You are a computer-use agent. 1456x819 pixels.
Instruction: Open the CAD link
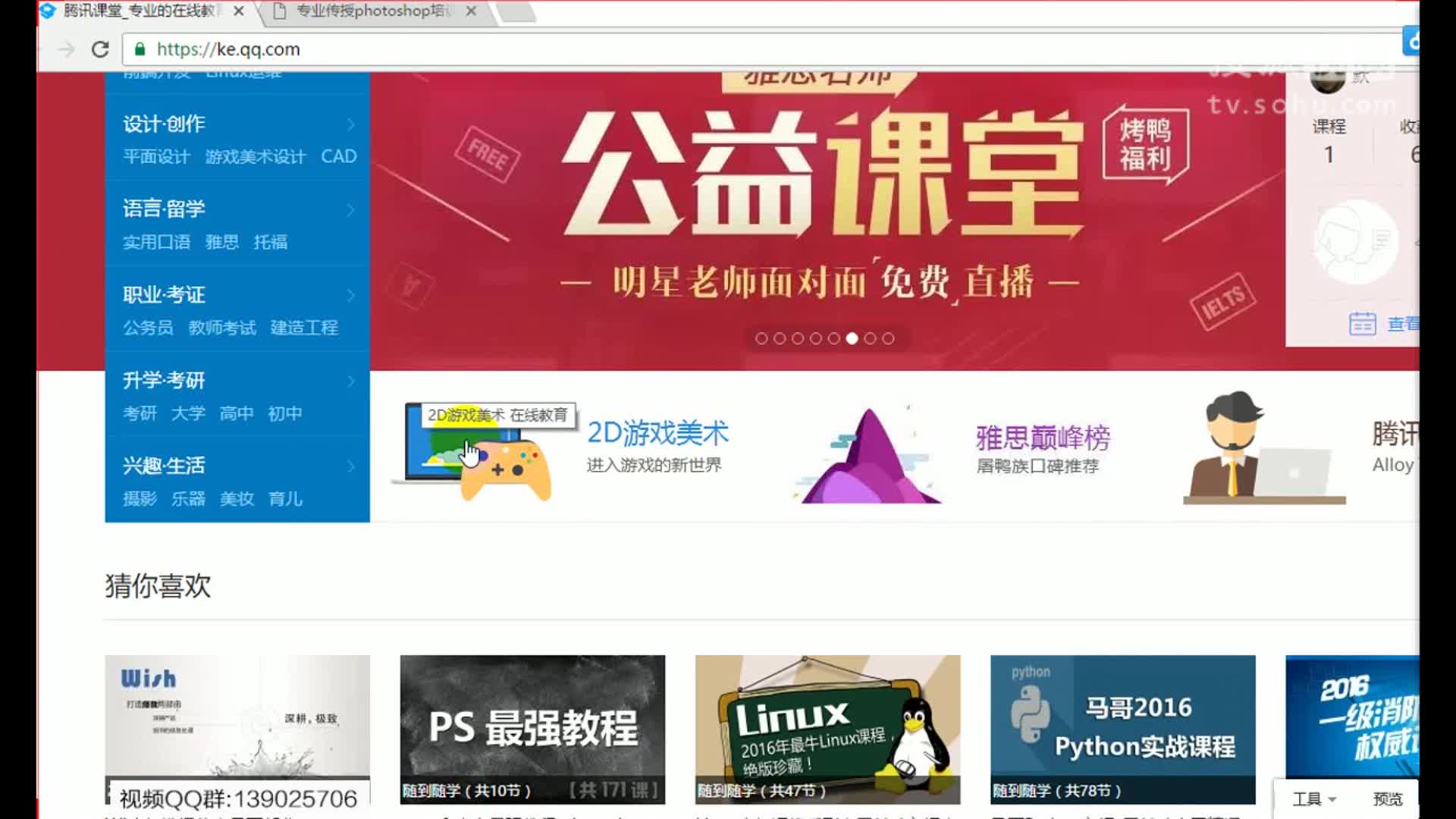click(x=339, y=156)
